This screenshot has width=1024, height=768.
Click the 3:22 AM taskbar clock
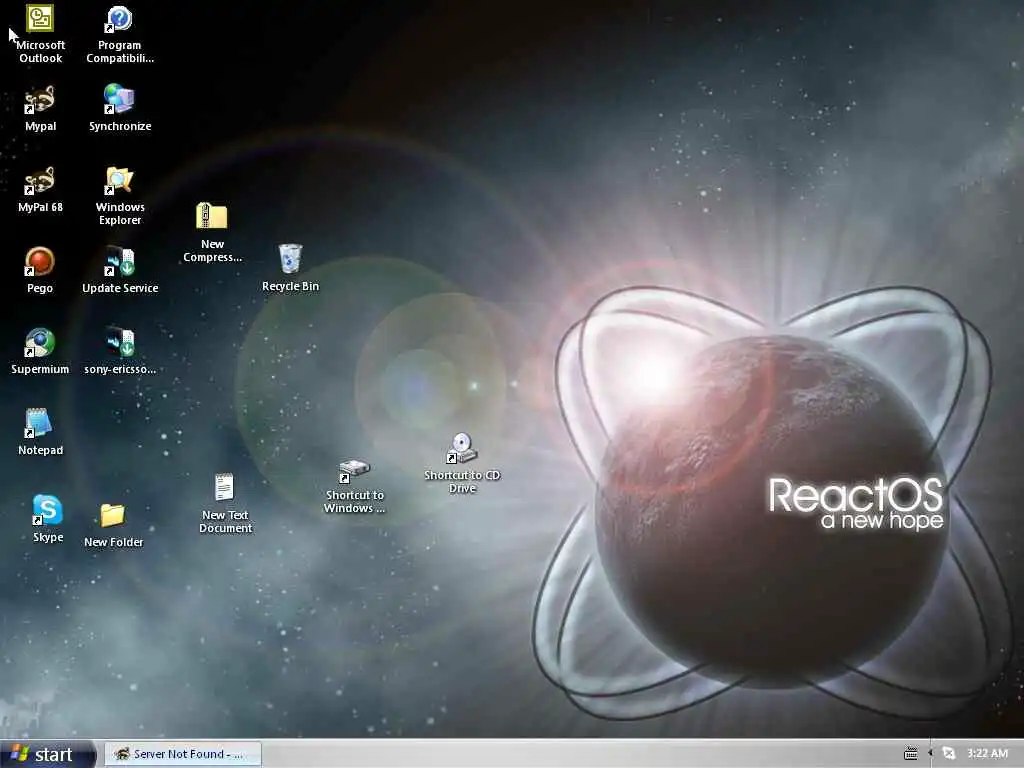click(987, 754)
